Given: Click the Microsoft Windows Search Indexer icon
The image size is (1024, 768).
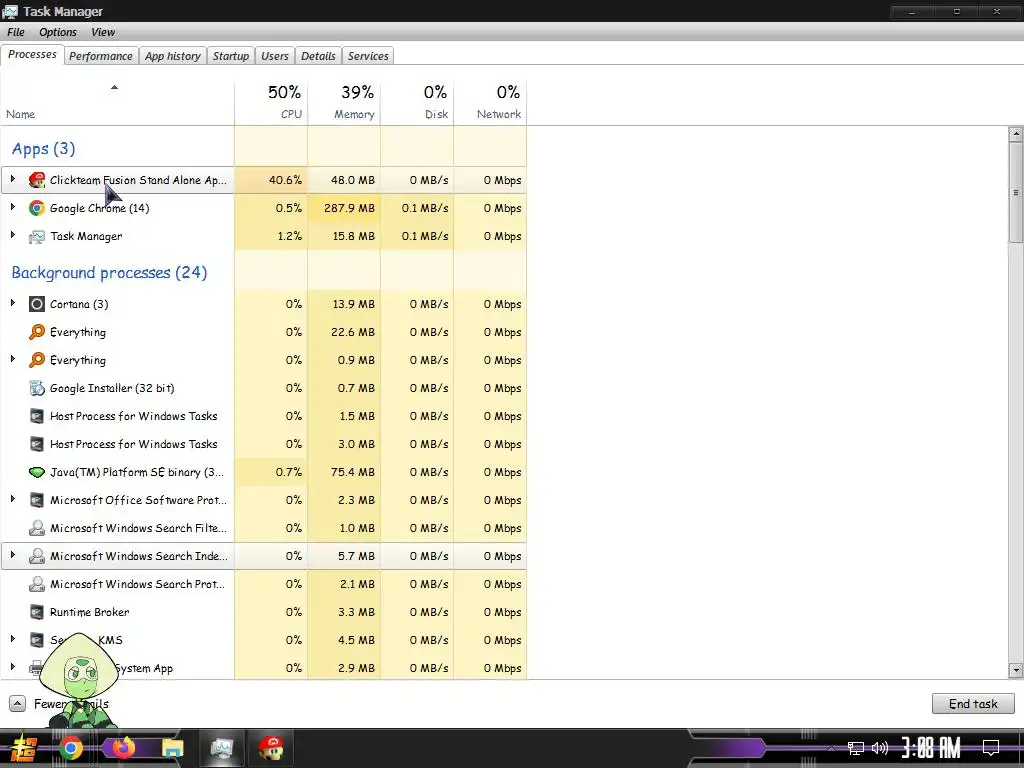Looking at the screenshot, I should [37, 556].
